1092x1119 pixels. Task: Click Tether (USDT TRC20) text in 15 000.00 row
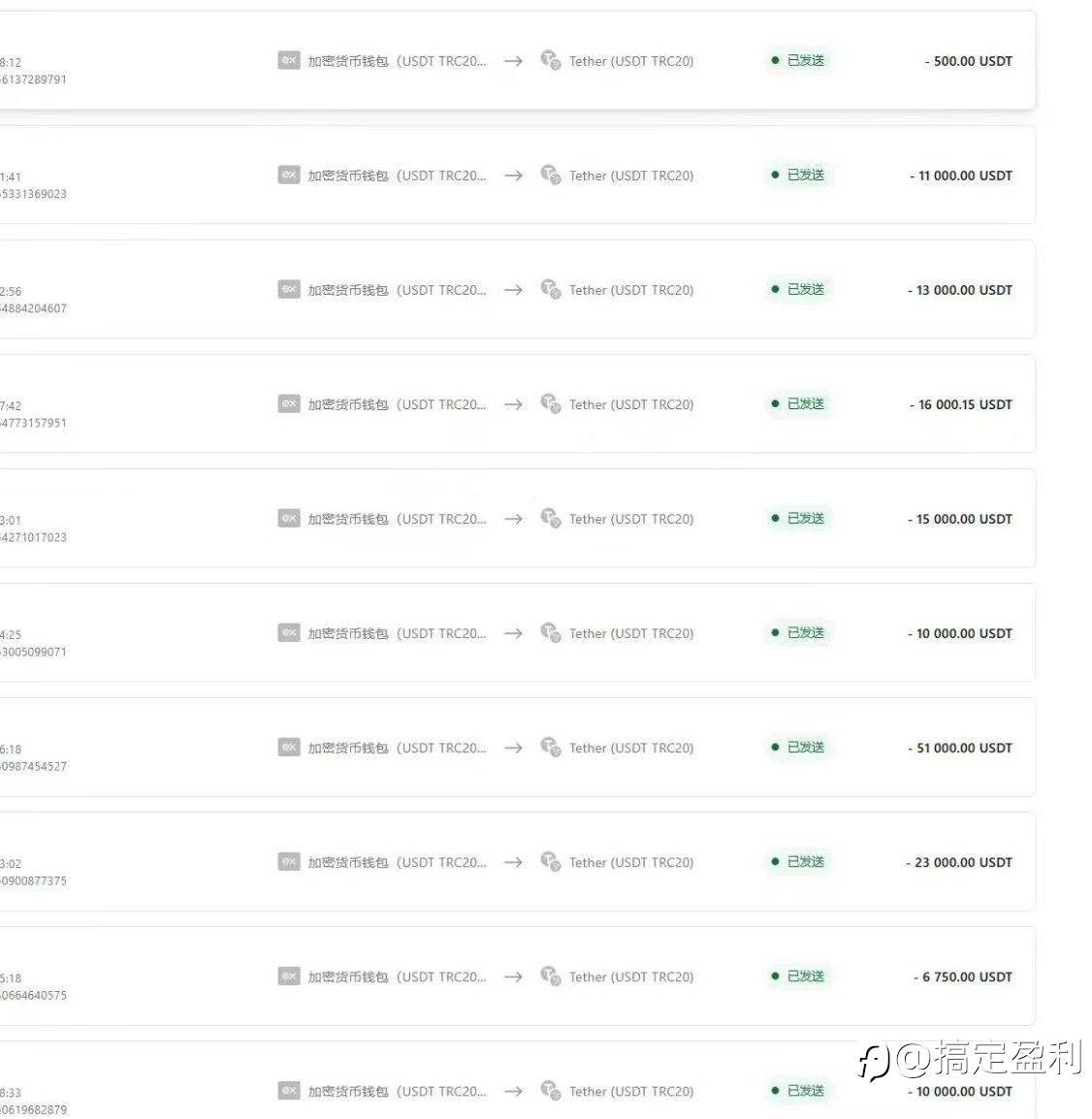tap(631, 519)
